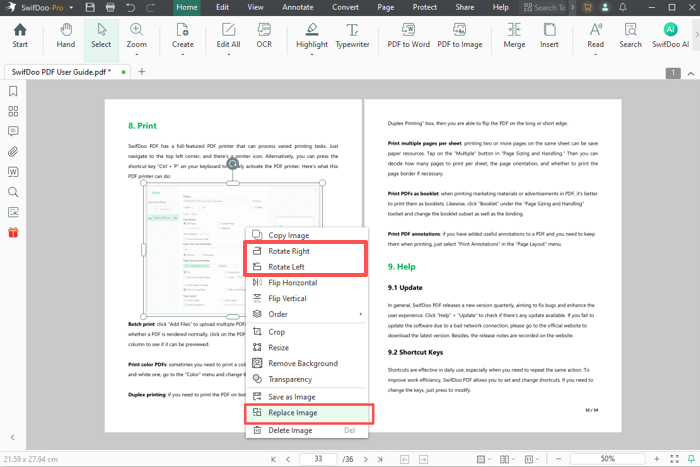
Task: Switch to the Protect tab
Action: 425,7
